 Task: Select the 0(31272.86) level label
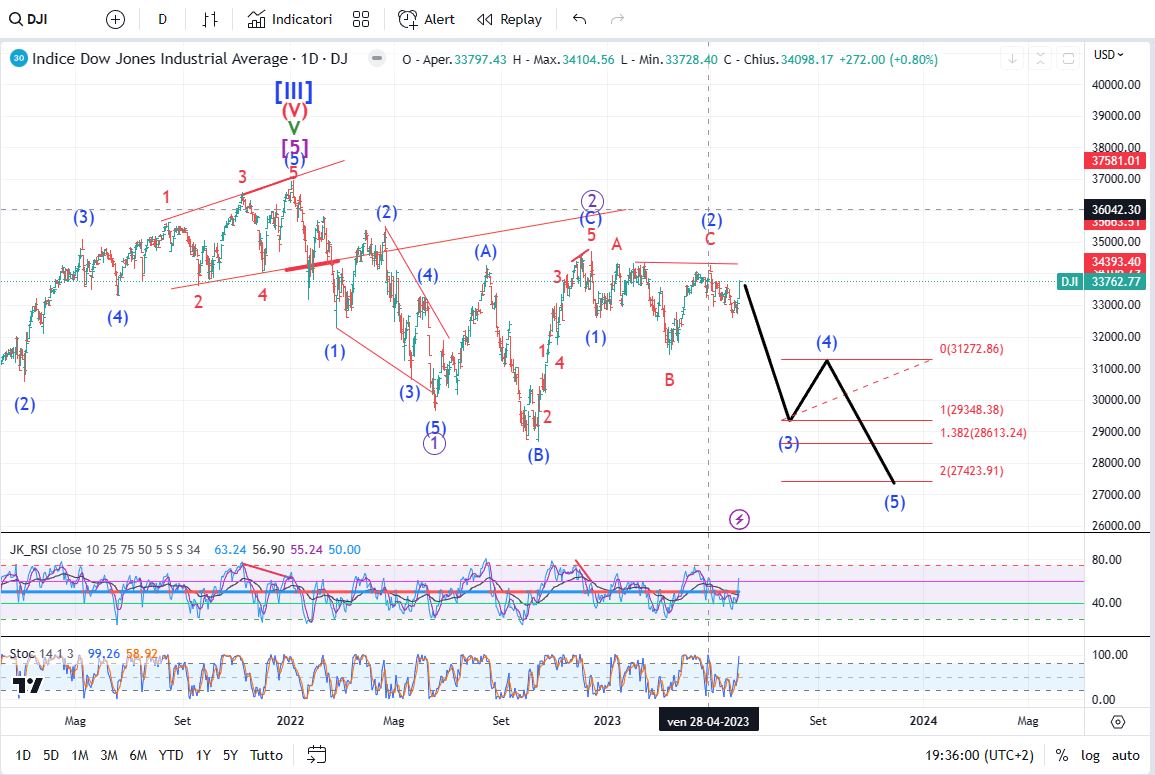[x=972, y=349]
